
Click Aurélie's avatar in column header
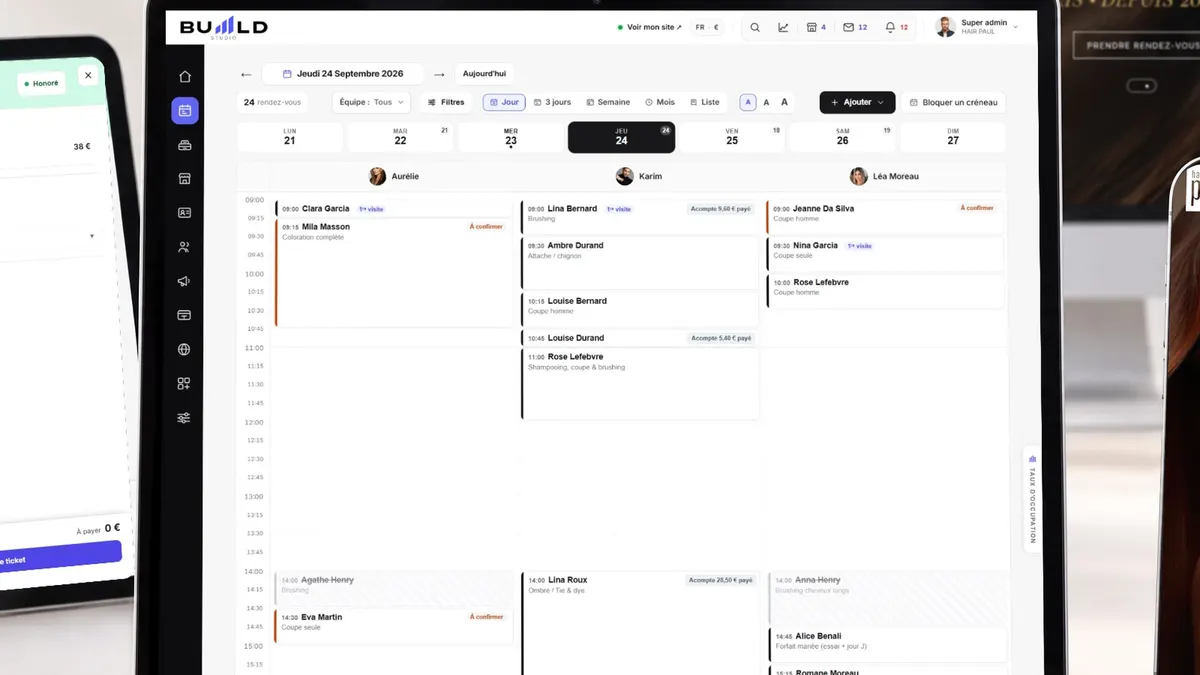[377, 176]
